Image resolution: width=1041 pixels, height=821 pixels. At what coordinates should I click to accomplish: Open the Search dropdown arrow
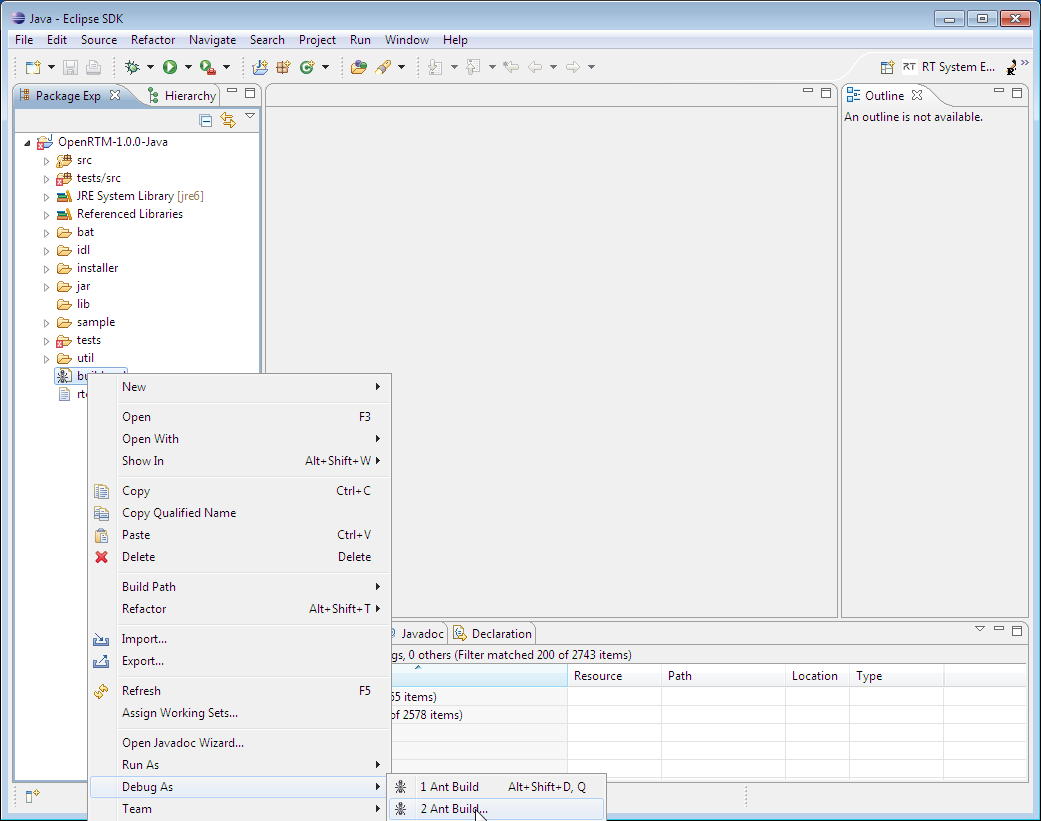401,67
